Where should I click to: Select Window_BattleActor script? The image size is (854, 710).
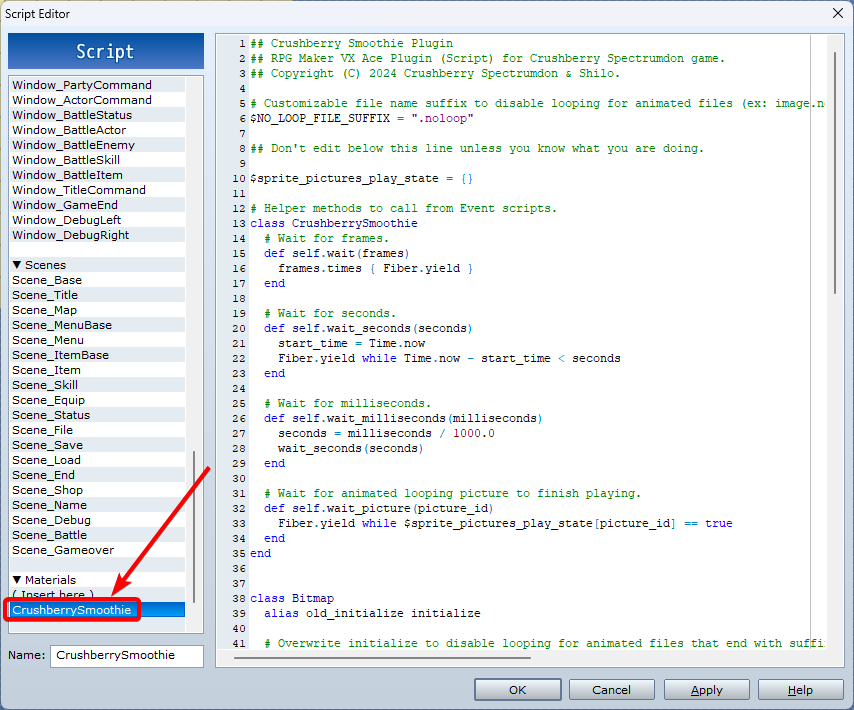click(x=98, y=130)
